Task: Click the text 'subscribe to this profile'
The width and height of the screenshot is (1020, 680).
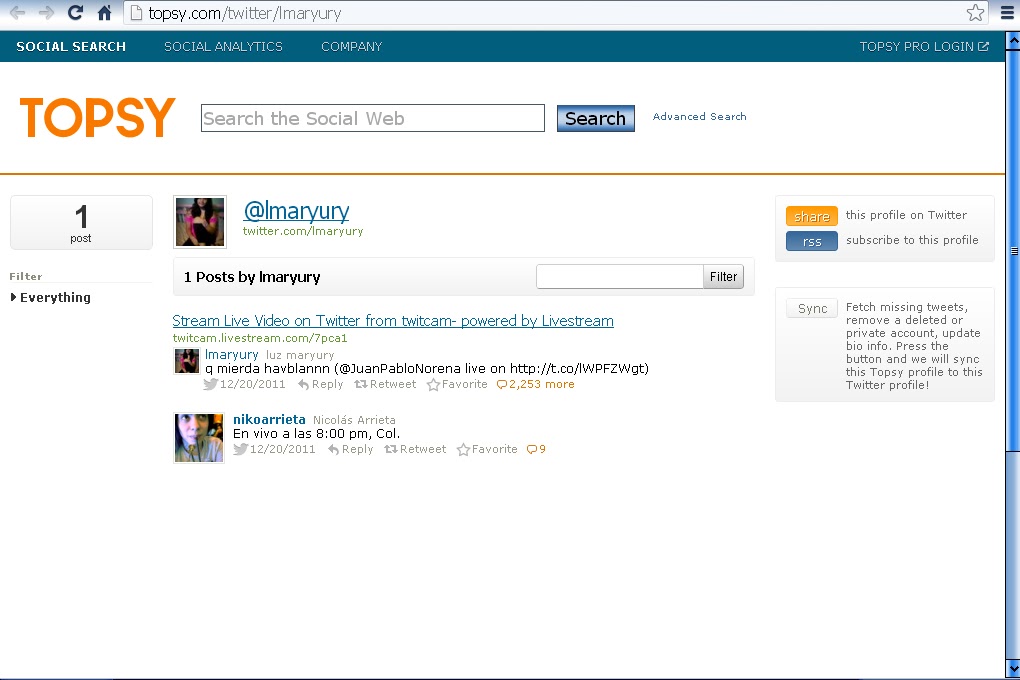Action: click(912, 240)
